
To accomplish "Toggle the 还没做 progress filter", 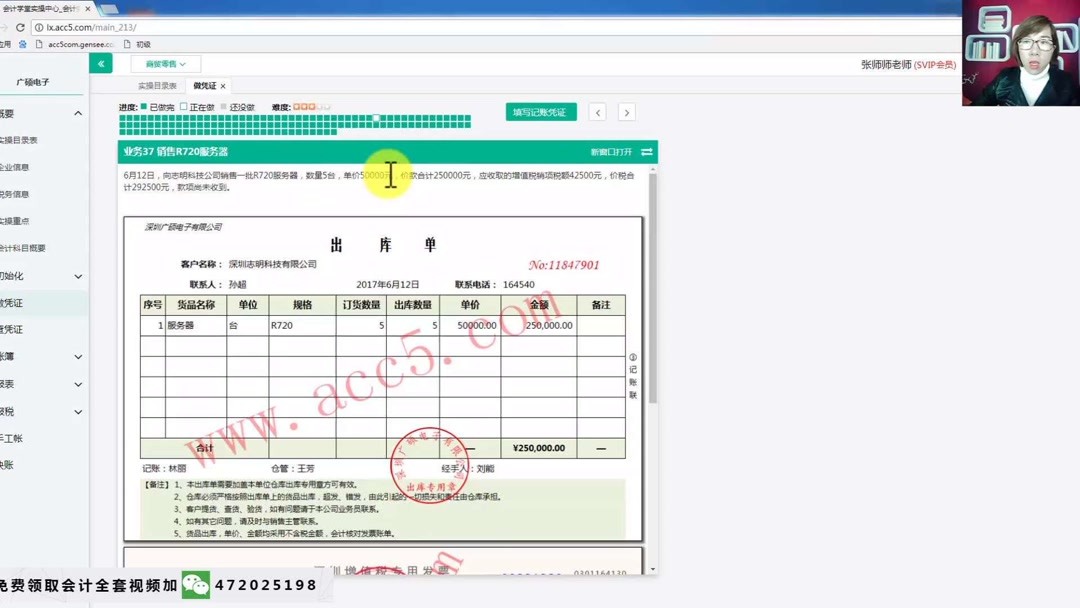I will [x=222, y=106].
